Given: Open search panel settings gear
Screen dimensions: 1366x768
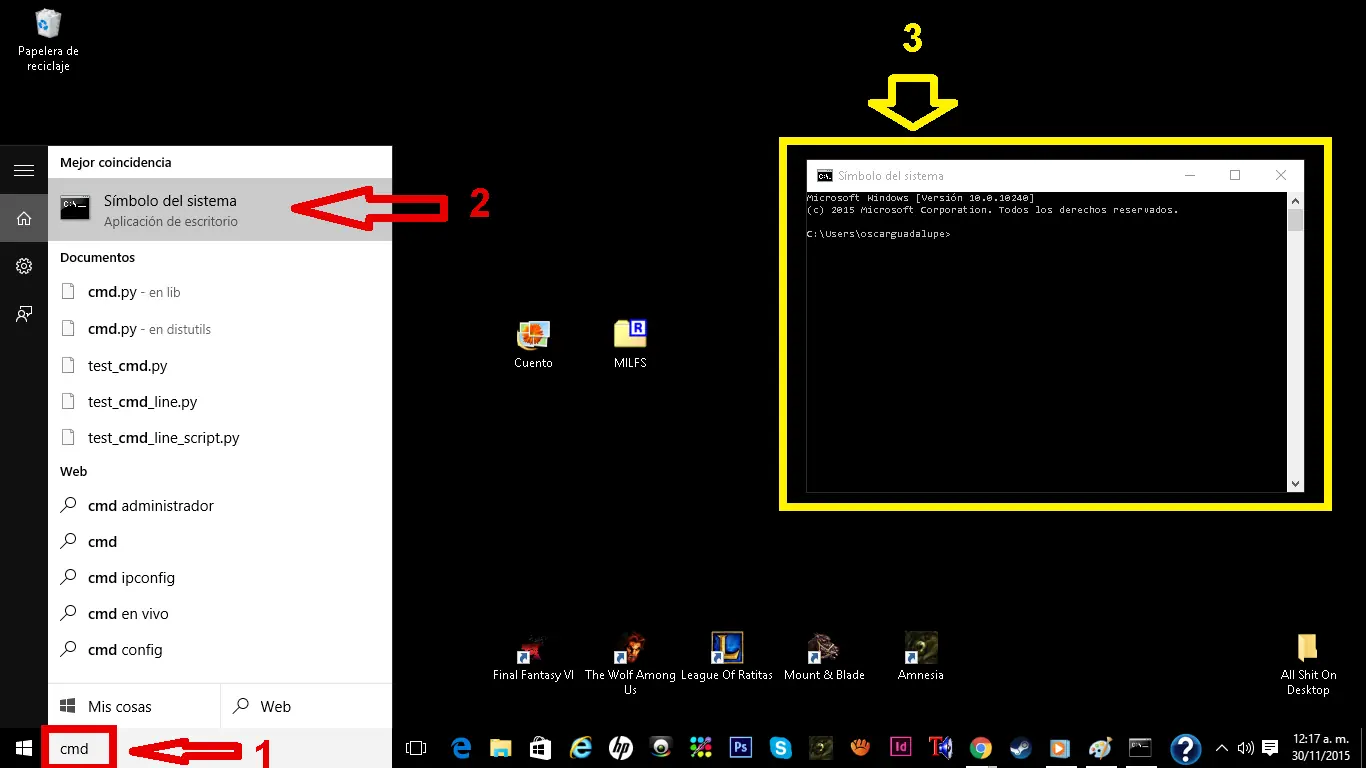Looking at the screenshot, I should 24,266.
